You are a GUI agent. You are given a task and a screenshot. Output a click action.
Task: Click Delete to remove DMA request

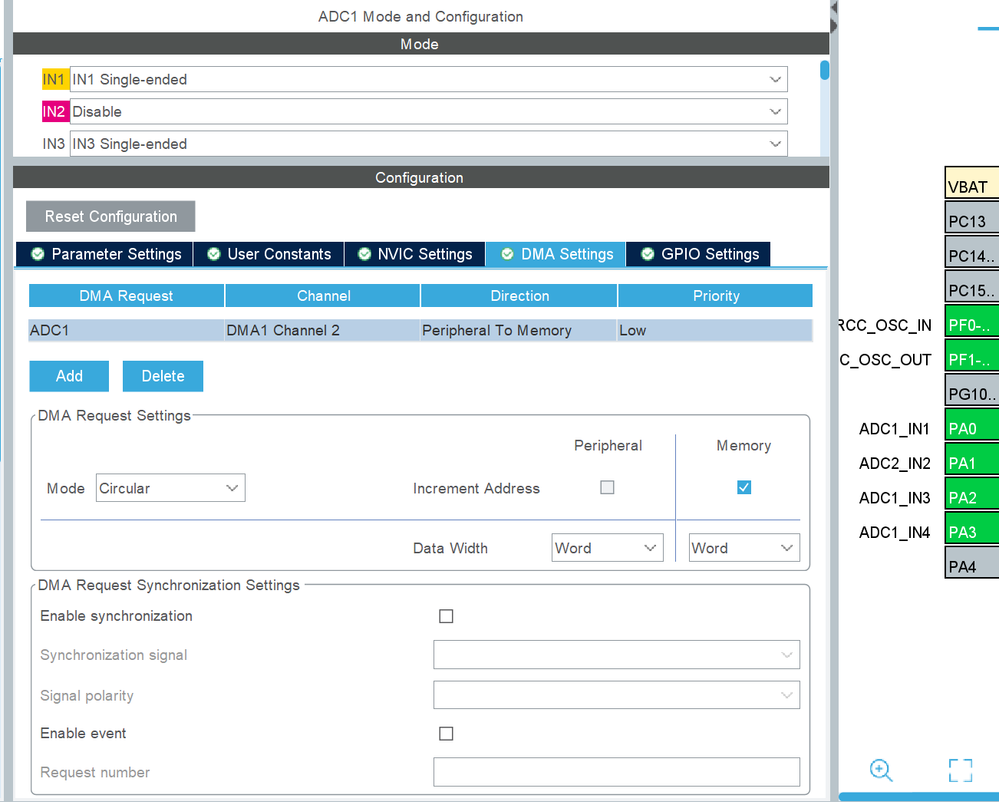coord(163,376)
